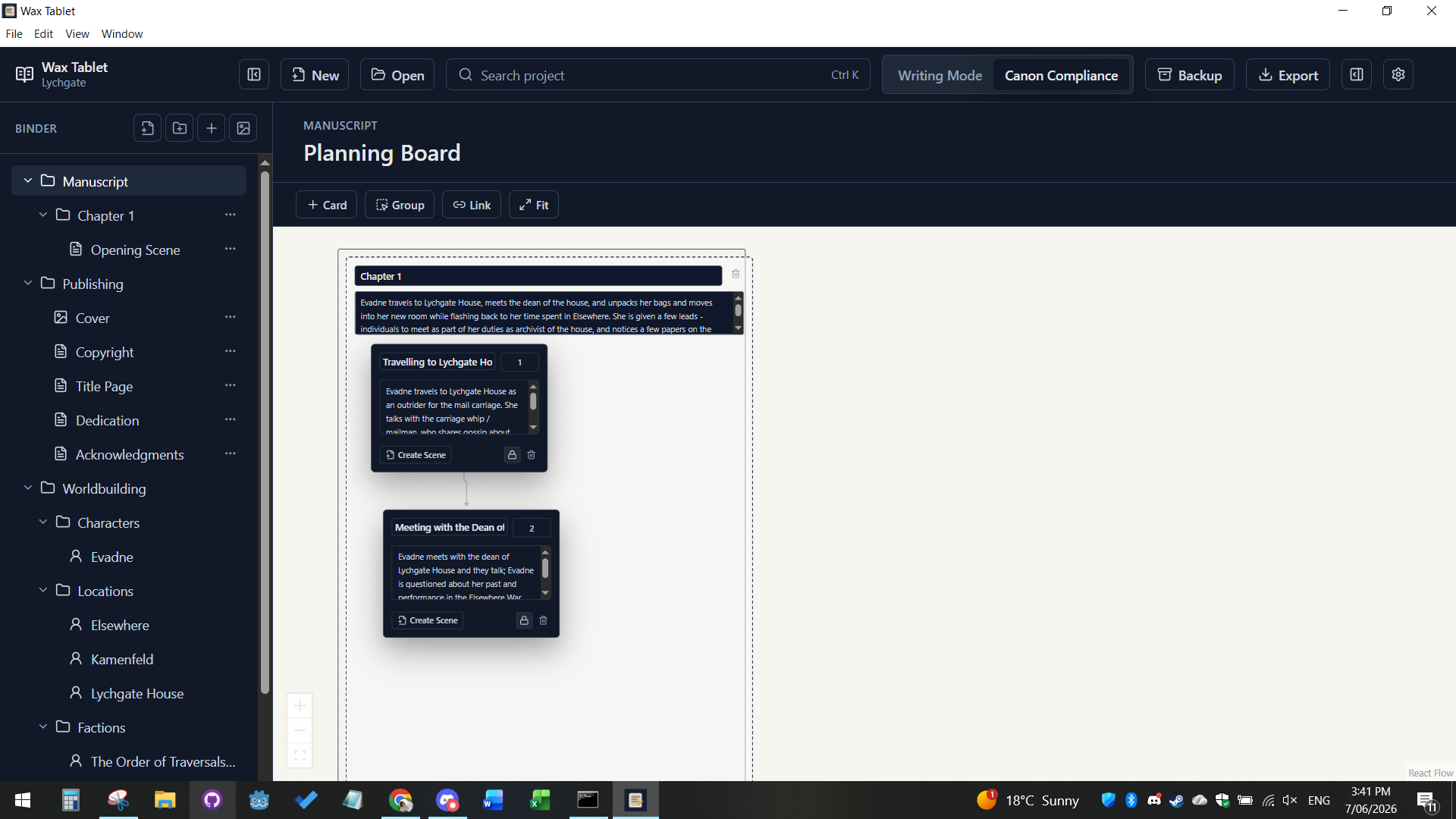Viewport: 1456px width, 819px height.
Task: Click the order number field showing 2
Action: coord(532,528)
